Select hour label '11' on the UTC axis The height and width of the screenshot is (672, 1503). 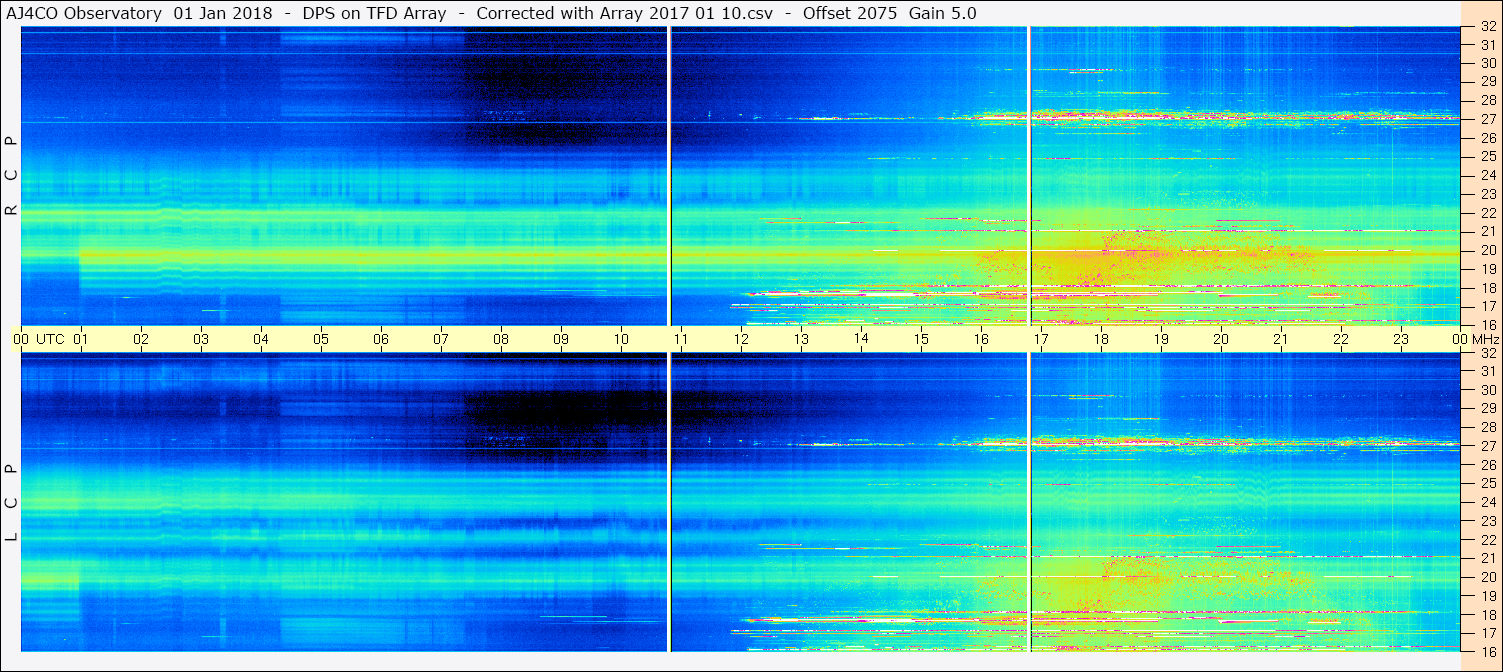[x=681, y=339]
